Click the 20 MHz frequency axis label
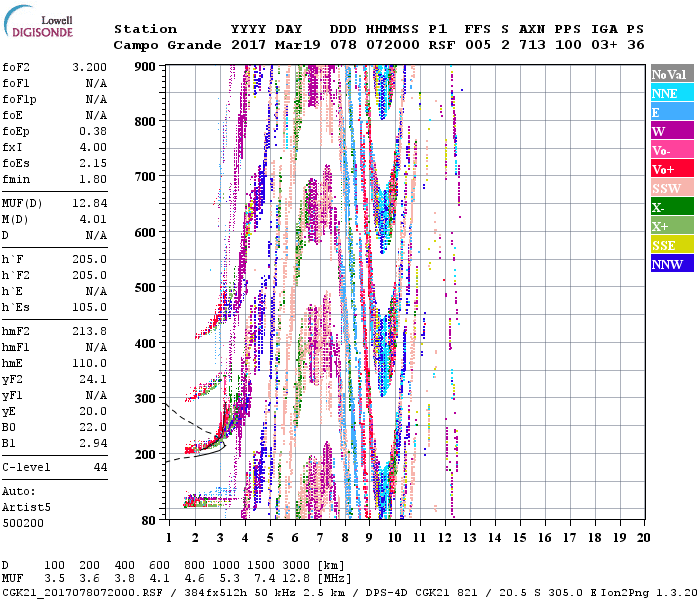This screenshot has width=700, height=600. coord(643,538)
